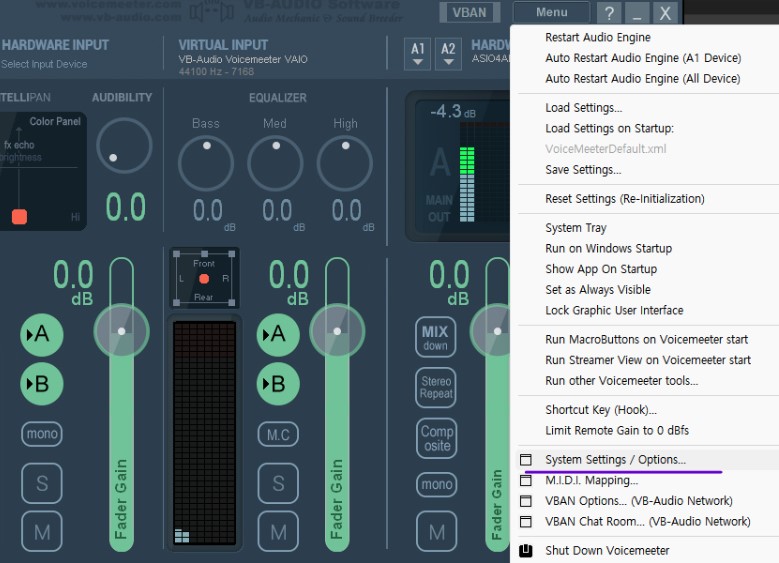779x563 pixels.
Task: Click the VBAN button
Action: (x=469, y=12)
